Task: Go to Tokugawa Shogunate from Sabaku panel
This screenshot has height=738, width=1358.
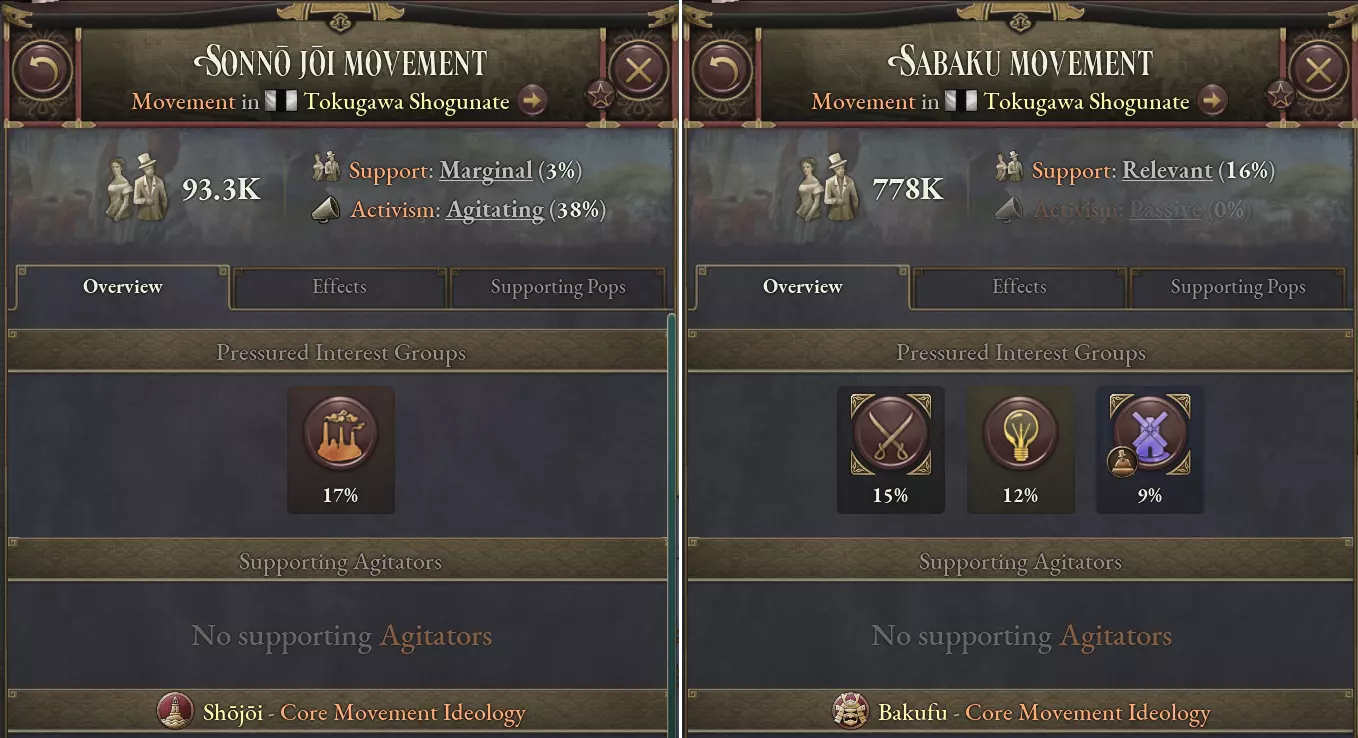Action: pos(1213,101)
